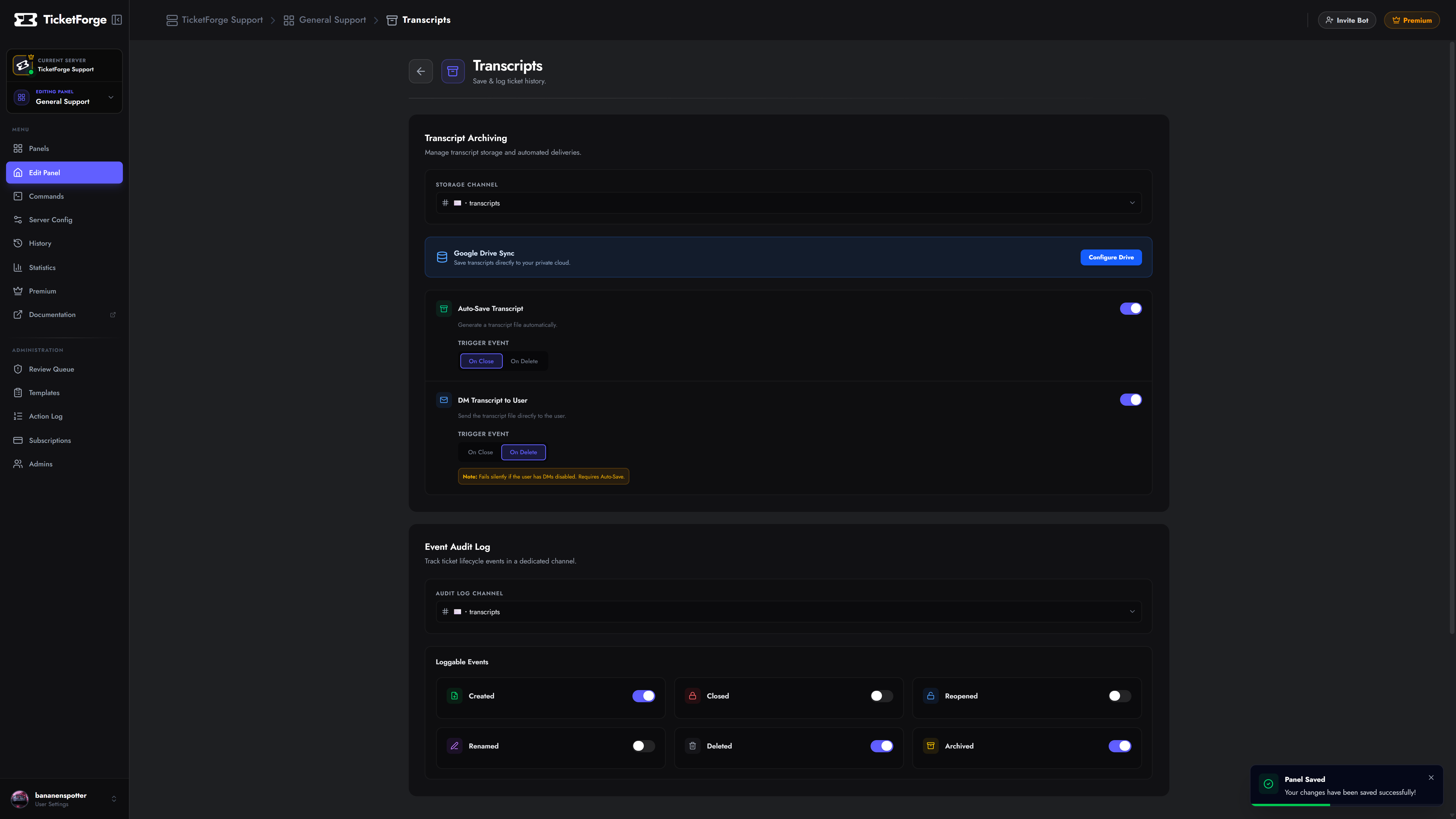
Task: Click the DM Transcript envelope icon
Action: [x=444, y=400]
